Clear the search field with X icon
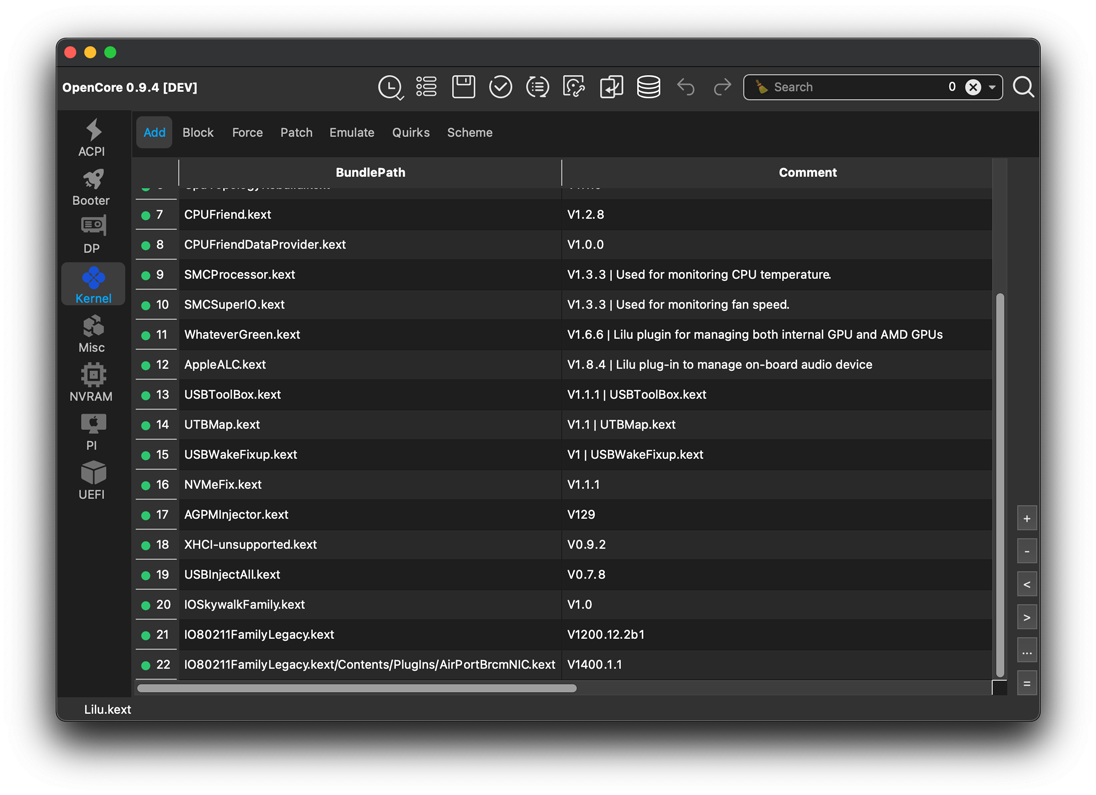 [x=973, y=87]
